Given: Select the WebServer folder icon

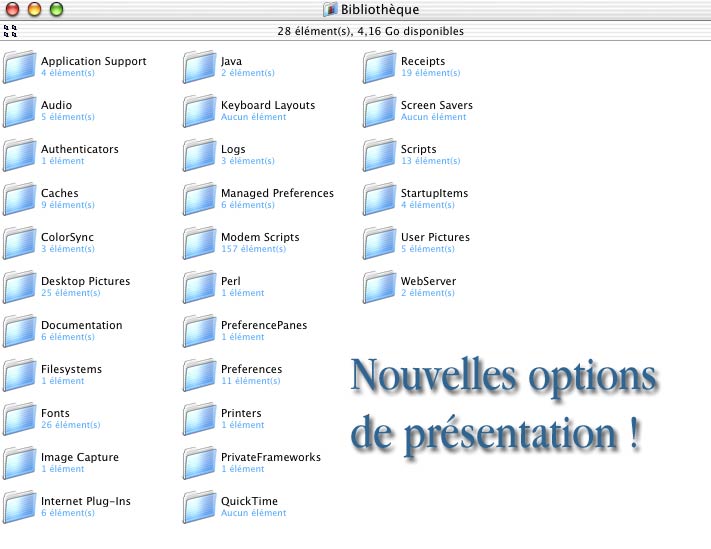Looking at the screenshot, I should pos(380,287).
